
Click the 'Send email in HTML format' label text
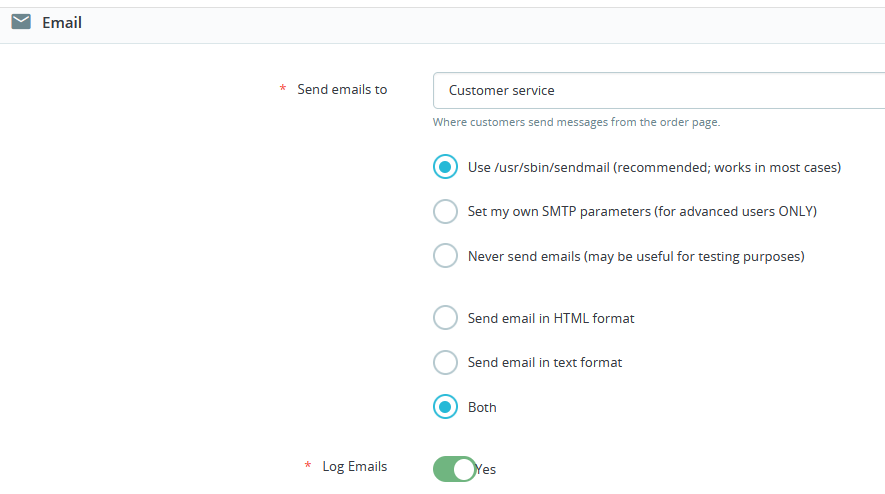pos(551,318)
